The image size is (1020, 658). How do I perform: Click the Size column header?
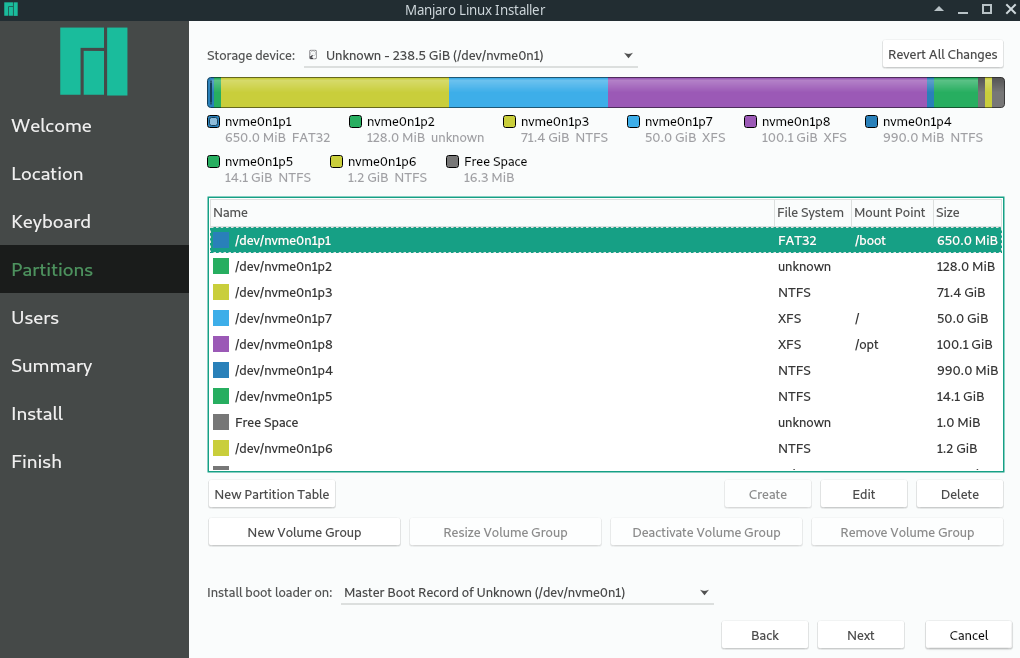(967, 213)
